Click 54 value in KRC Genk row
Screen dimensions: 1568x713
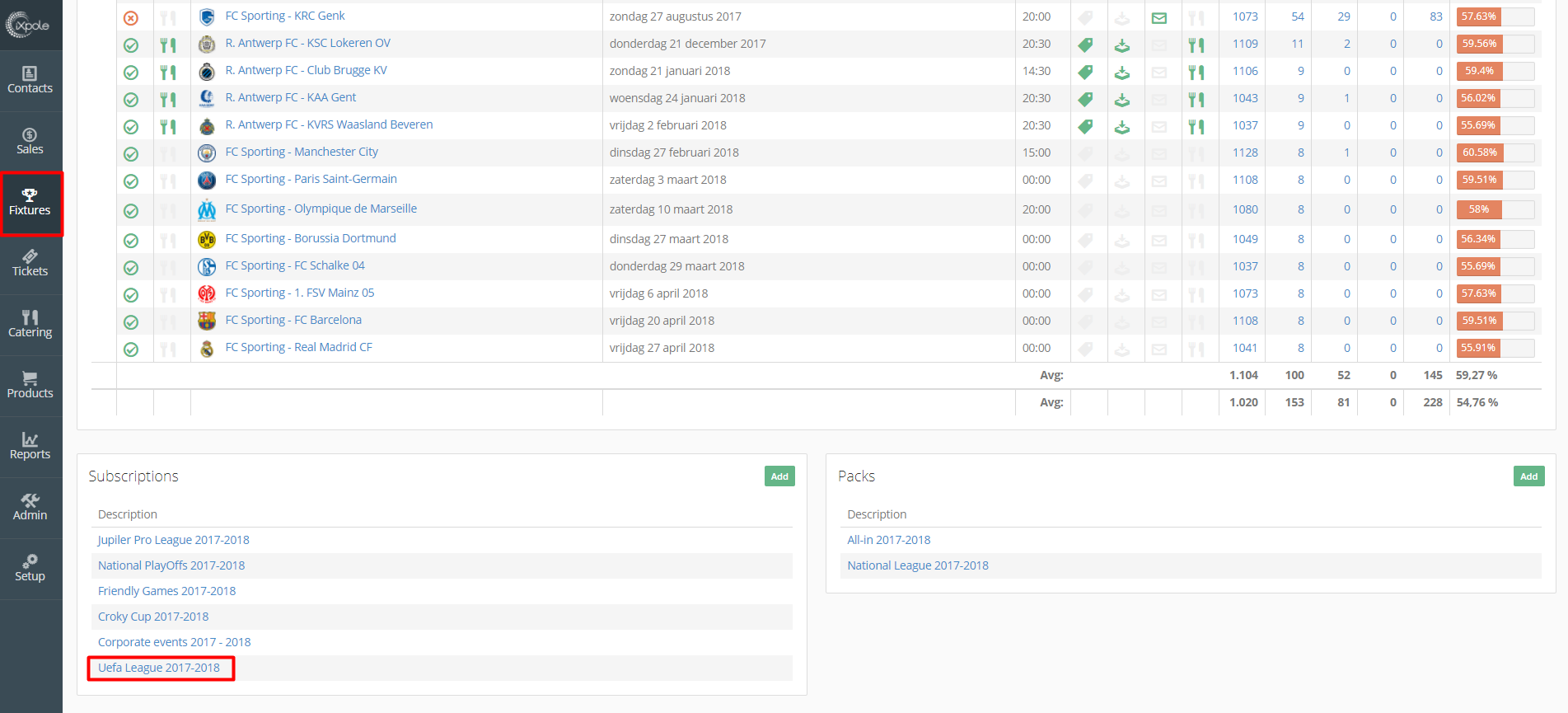point(1298,16)
